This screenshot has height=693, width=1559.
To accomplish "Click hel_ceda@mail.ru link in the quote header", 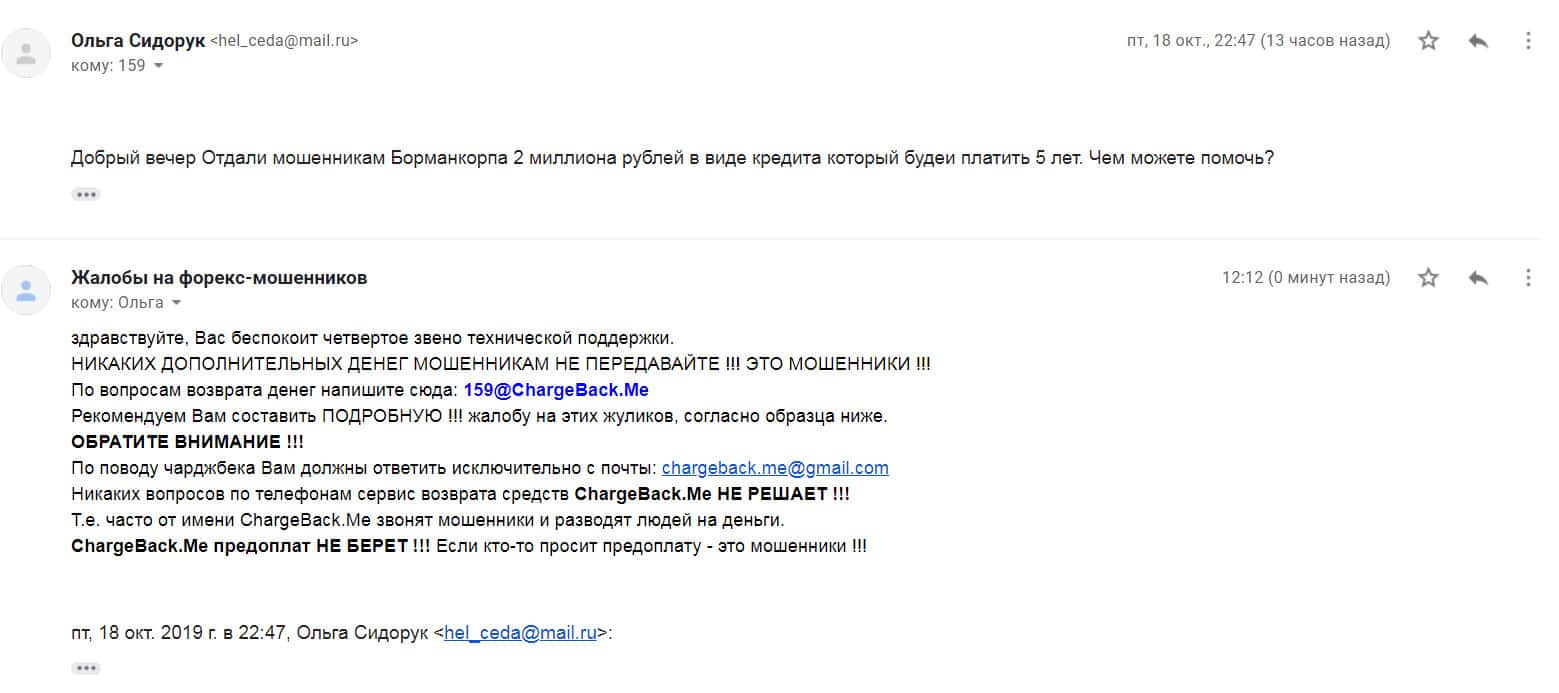I will pyautogui.click(x=520, y=632).
